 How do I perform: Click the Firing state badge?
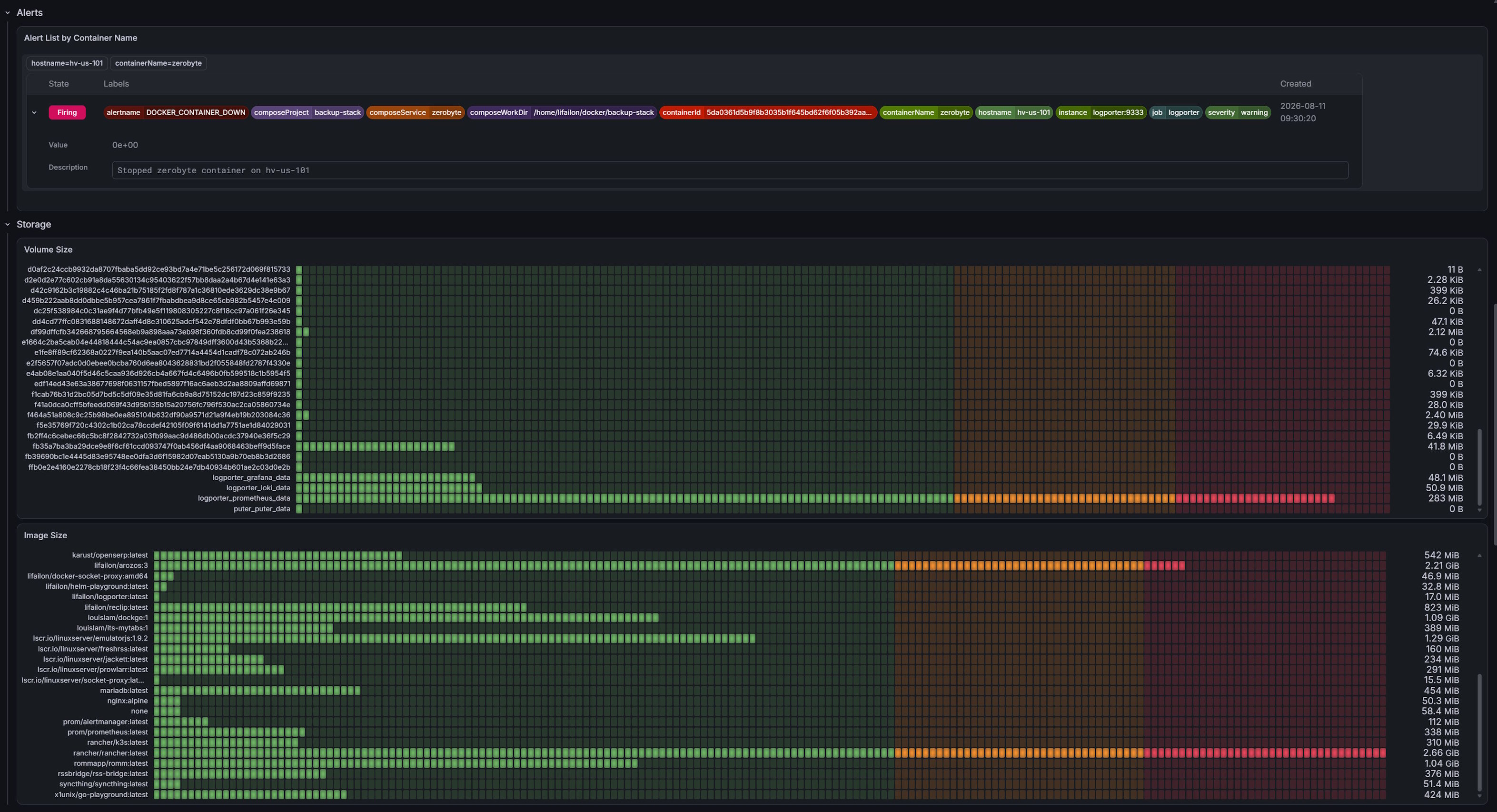67,113
